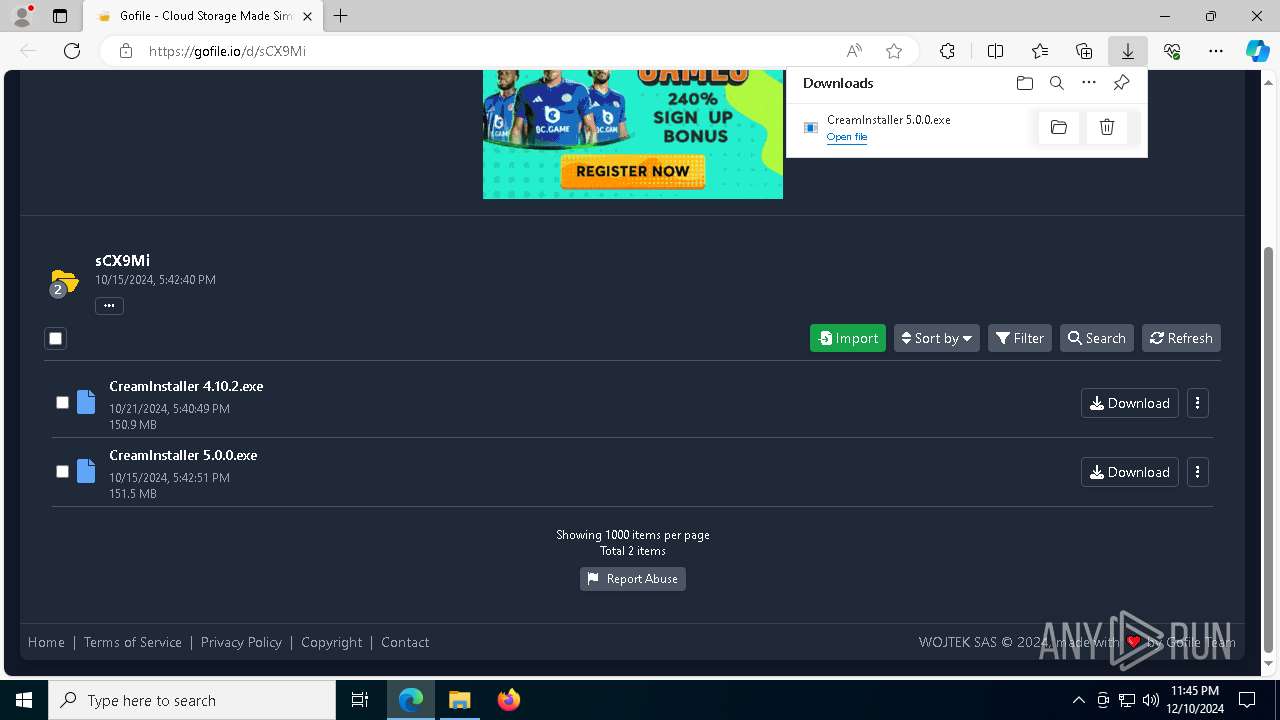The height and width of the screenshot is (720, 1280).
Task: Check the CreamInstaller 5.0.0.exe checkbox
Action: click(62, 471)
